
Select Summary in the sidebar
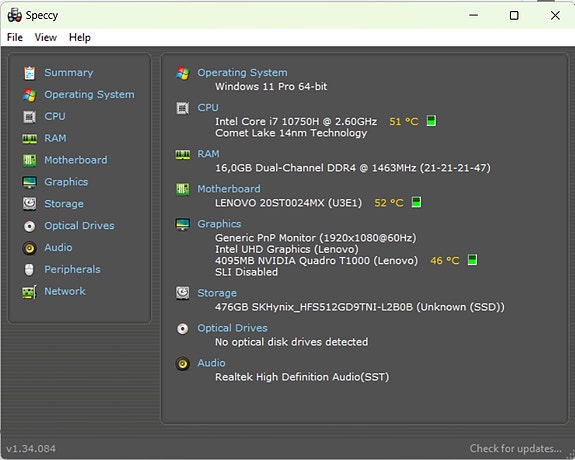(x=69, y=73)
